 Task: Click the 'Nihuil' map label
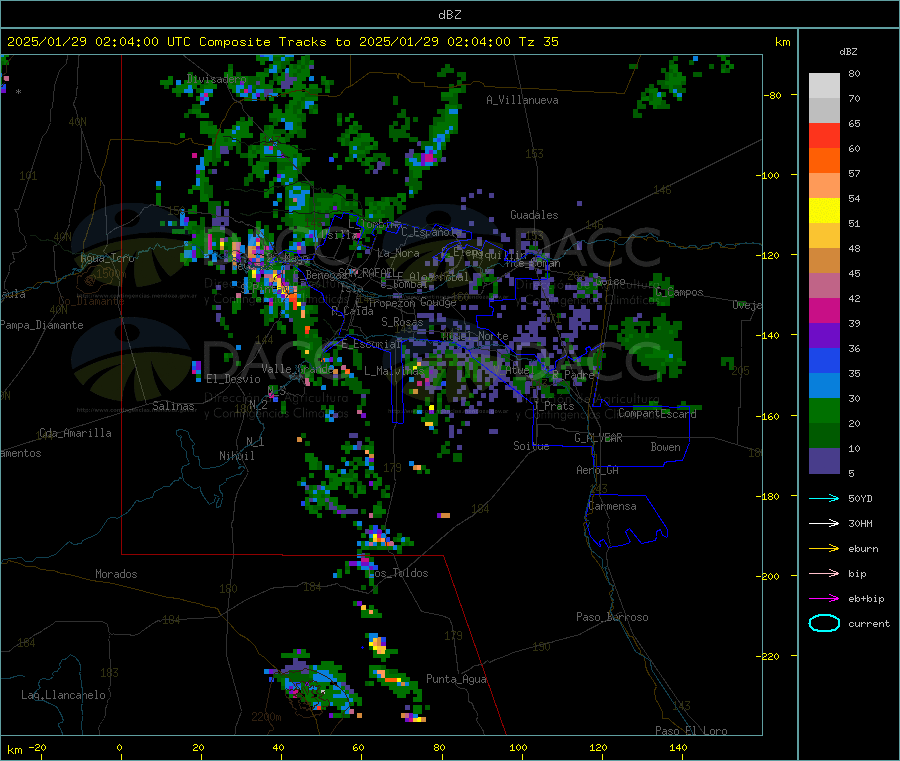tap(236, 456)
